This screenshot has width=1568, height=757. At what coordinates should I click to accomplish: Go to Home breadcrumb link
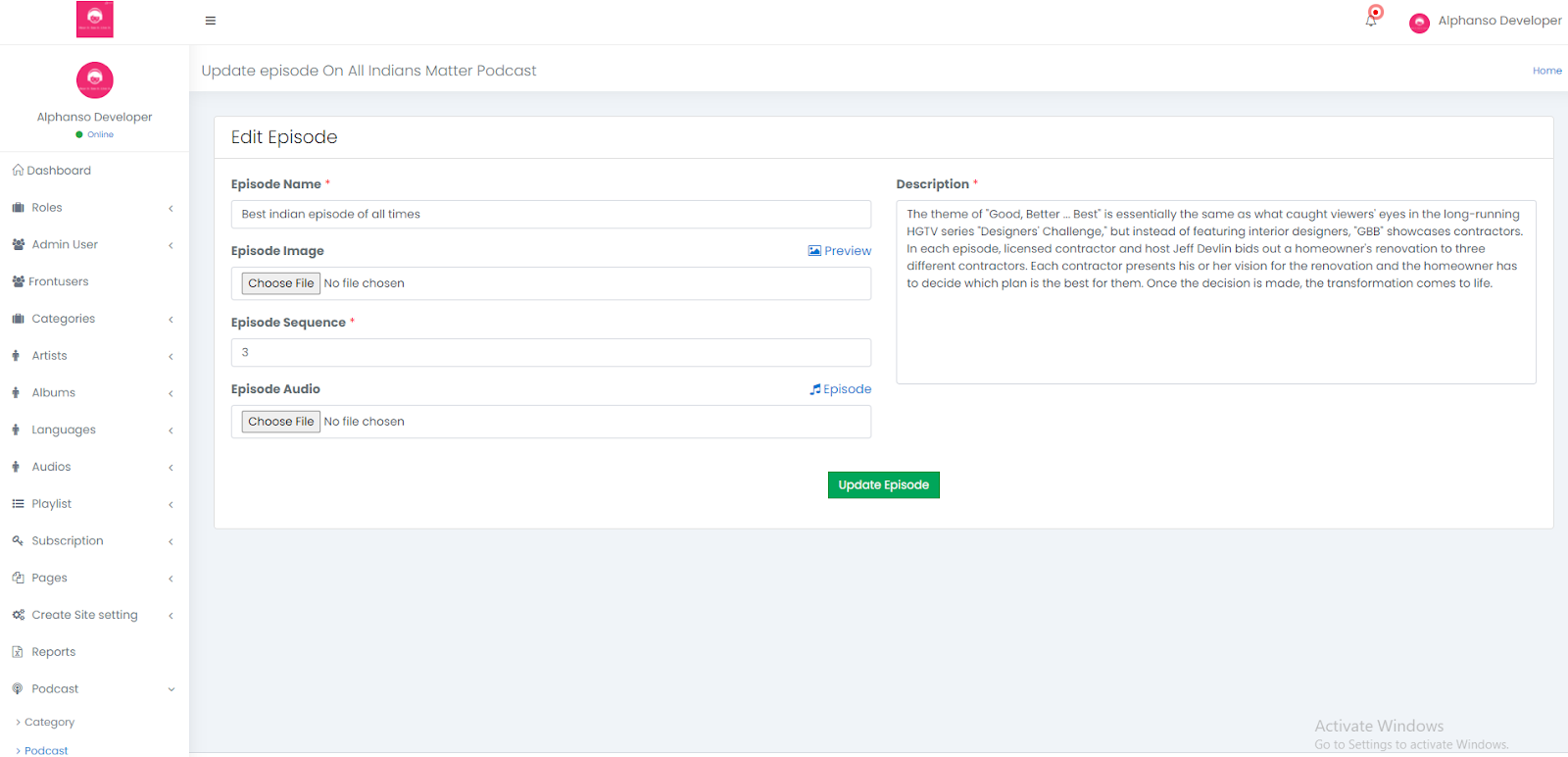tap(1547, 71)
